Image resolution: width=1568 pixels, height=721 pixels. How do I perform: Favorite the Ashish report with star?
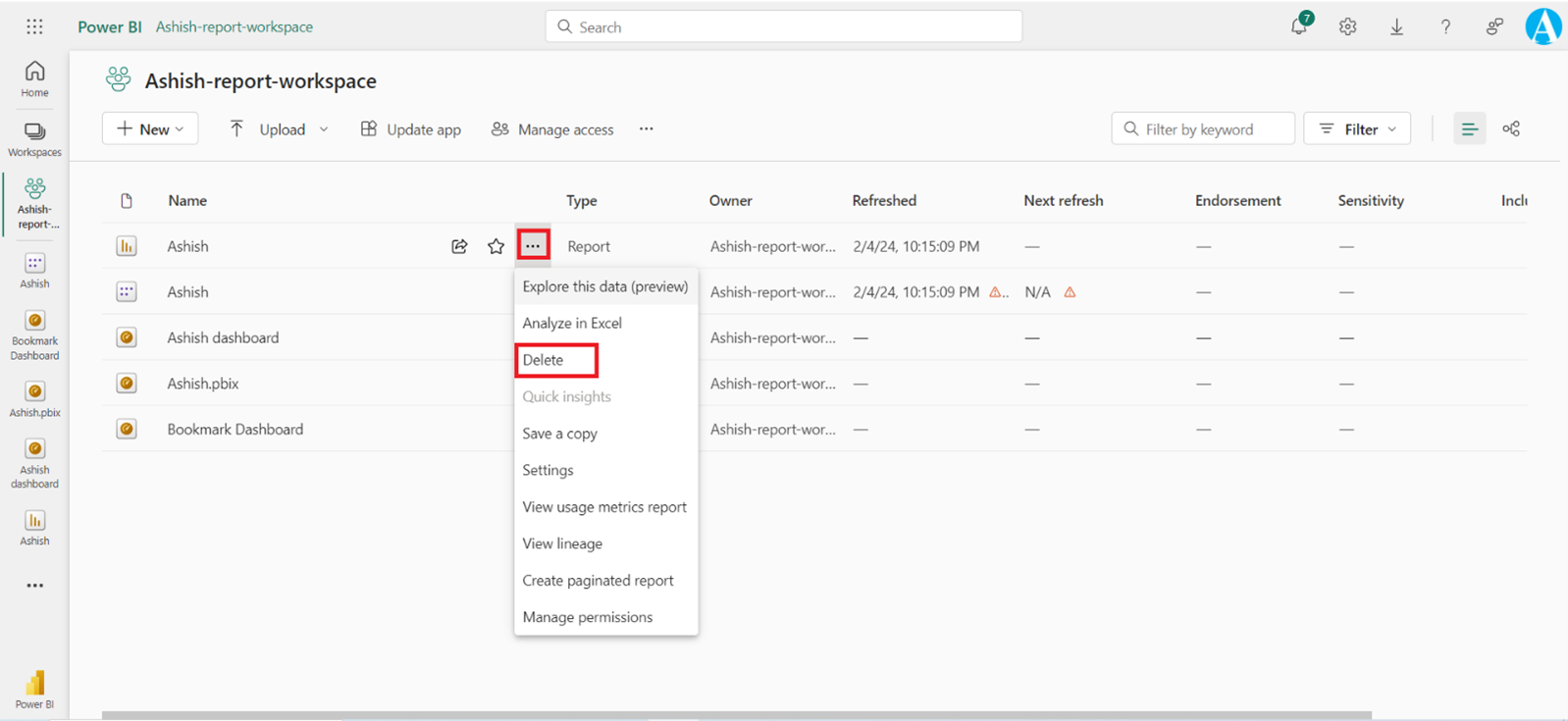(x=496, y=246)
